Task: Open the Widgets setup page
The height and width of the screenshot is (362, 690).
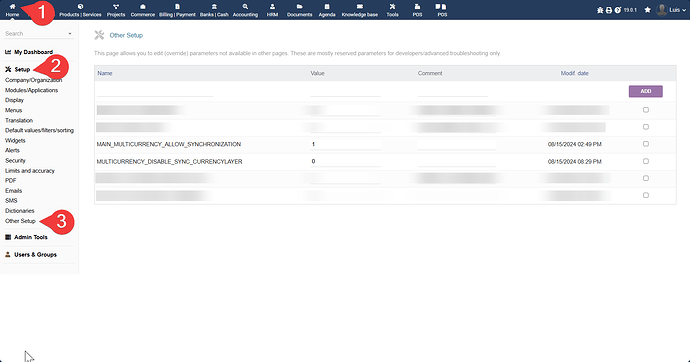Action: pyautogui.click(x=15, y=141)
